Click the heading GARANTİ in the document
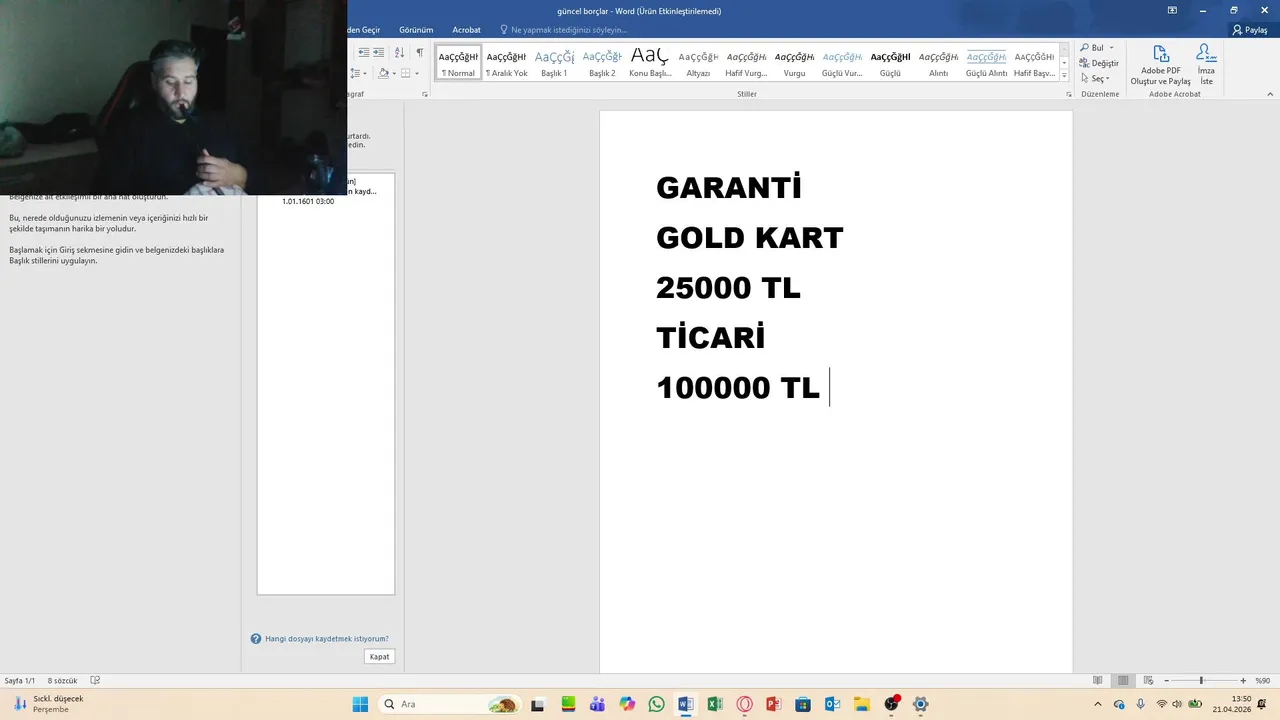1280x720 pixels. click(x=729, y=187)
